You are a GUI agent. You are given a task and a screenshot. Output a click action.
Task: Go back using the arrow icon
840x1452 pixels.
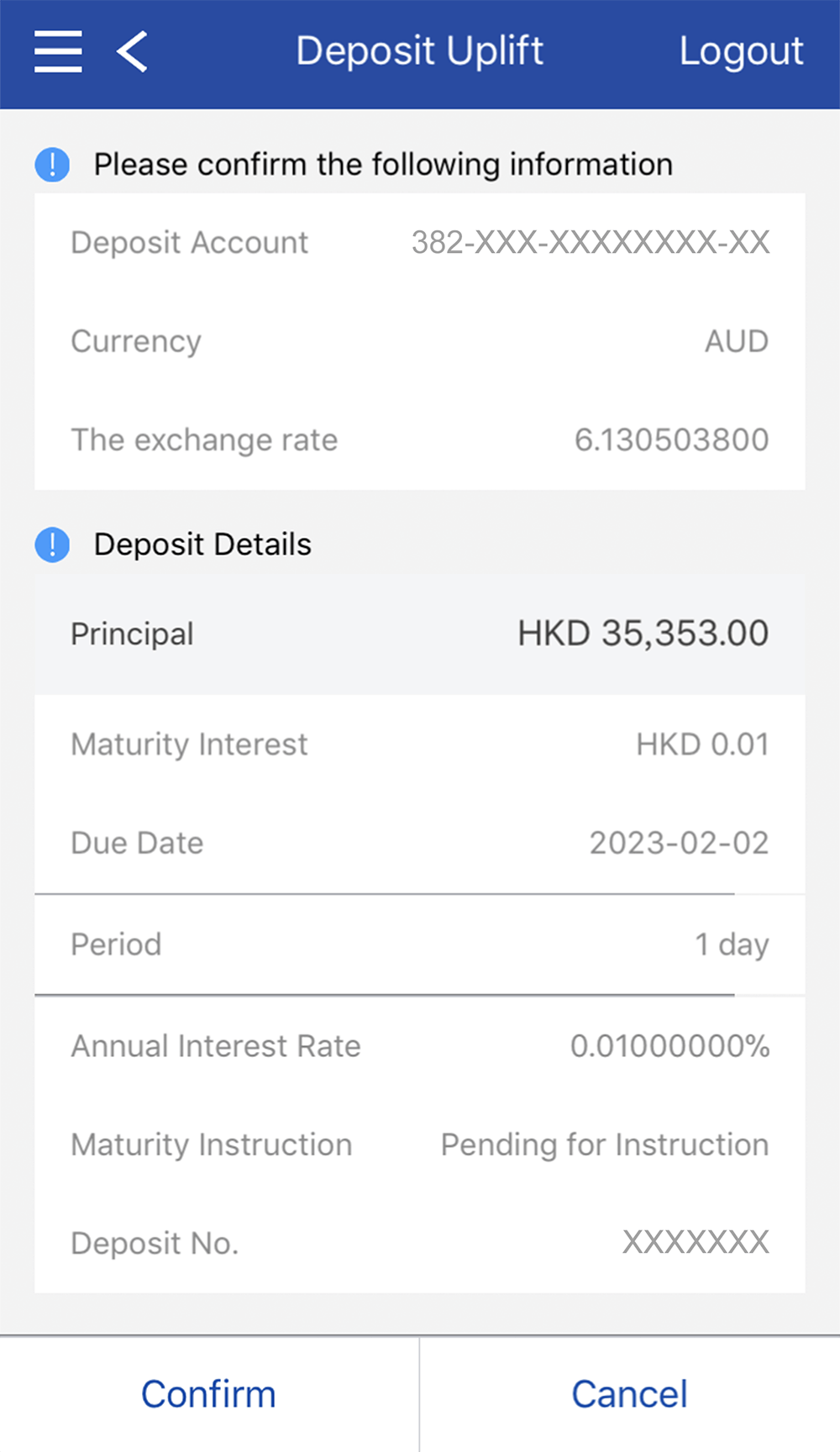(x=133, y=51)
